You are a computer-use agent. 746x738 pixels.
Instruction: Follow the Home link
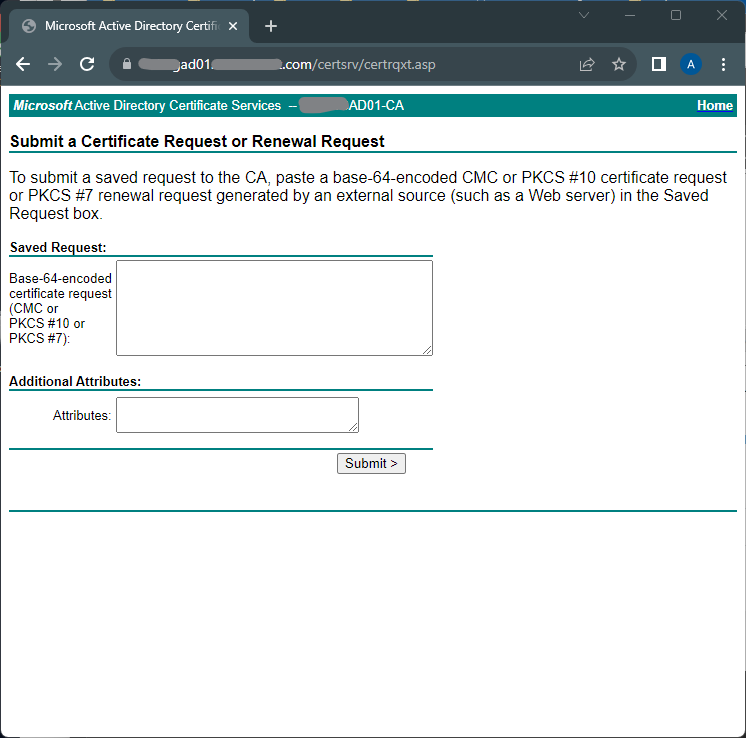click(715, 105)
